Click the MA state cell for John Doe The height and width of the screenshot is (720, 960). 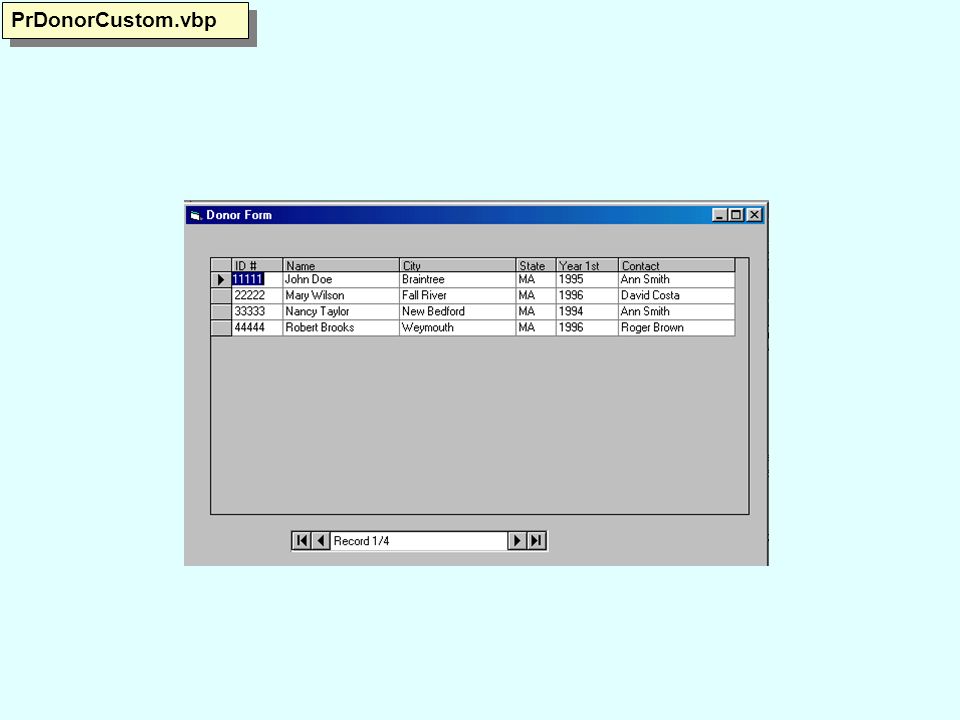click(x=536, y=279)
